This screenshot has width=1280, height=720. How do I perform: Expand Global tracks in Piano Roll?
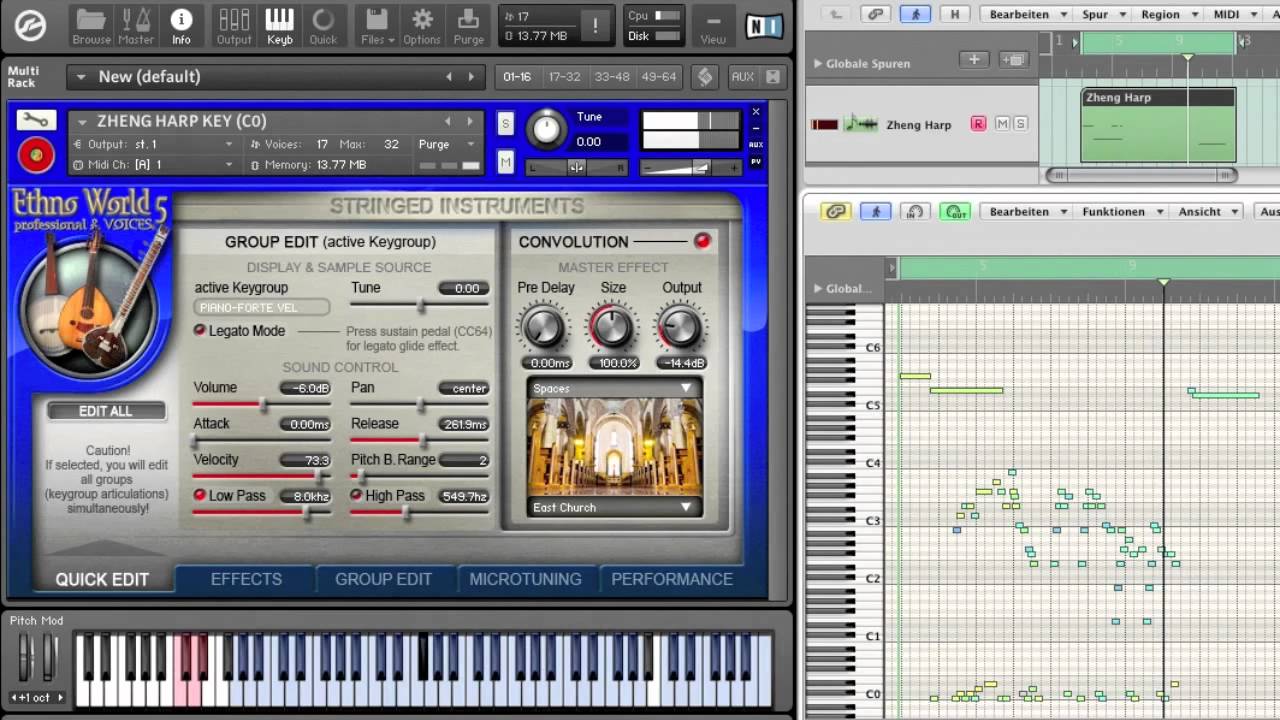818,289
